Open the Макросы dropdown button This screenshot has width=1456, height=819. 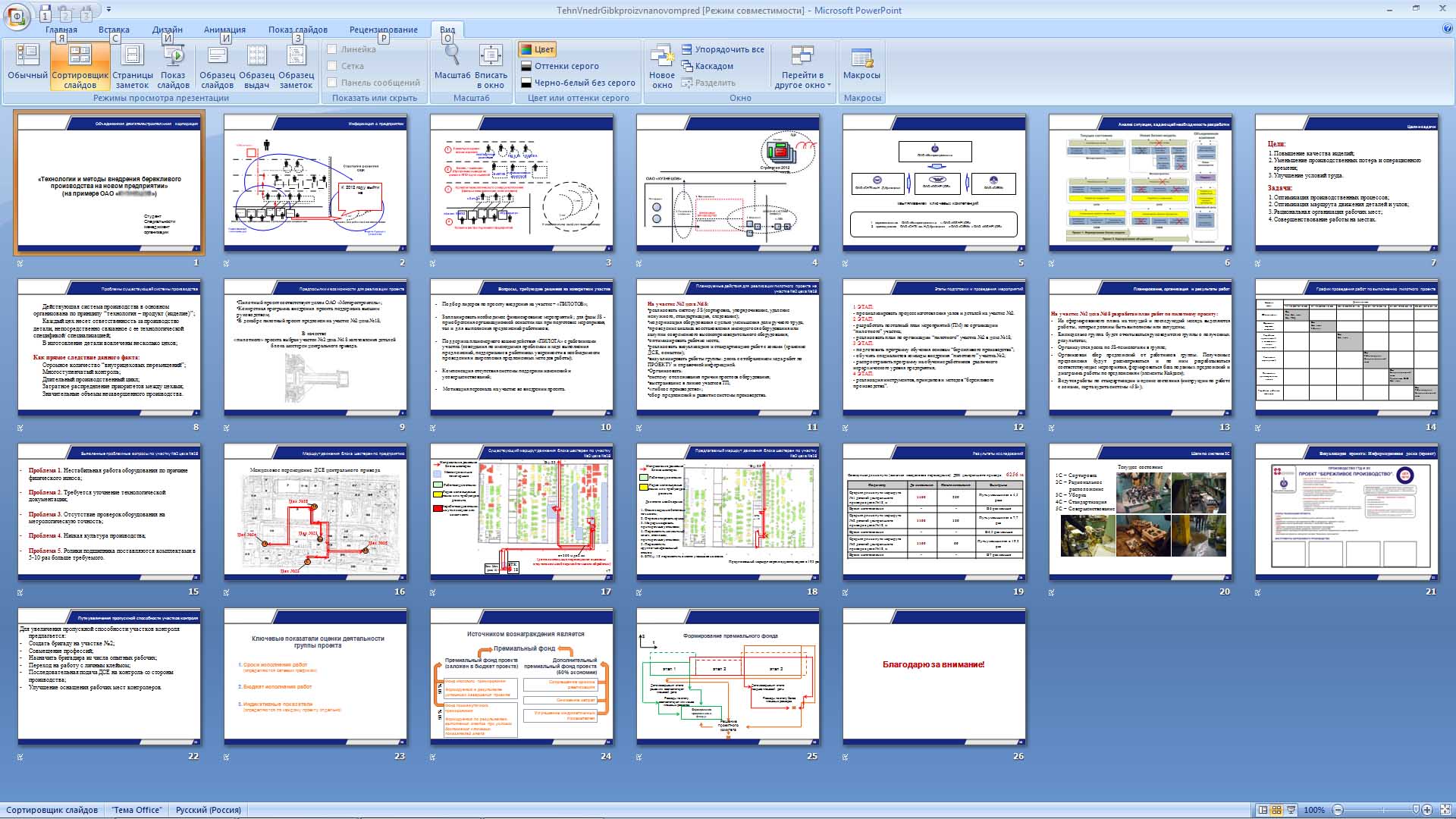pos(861,64)
